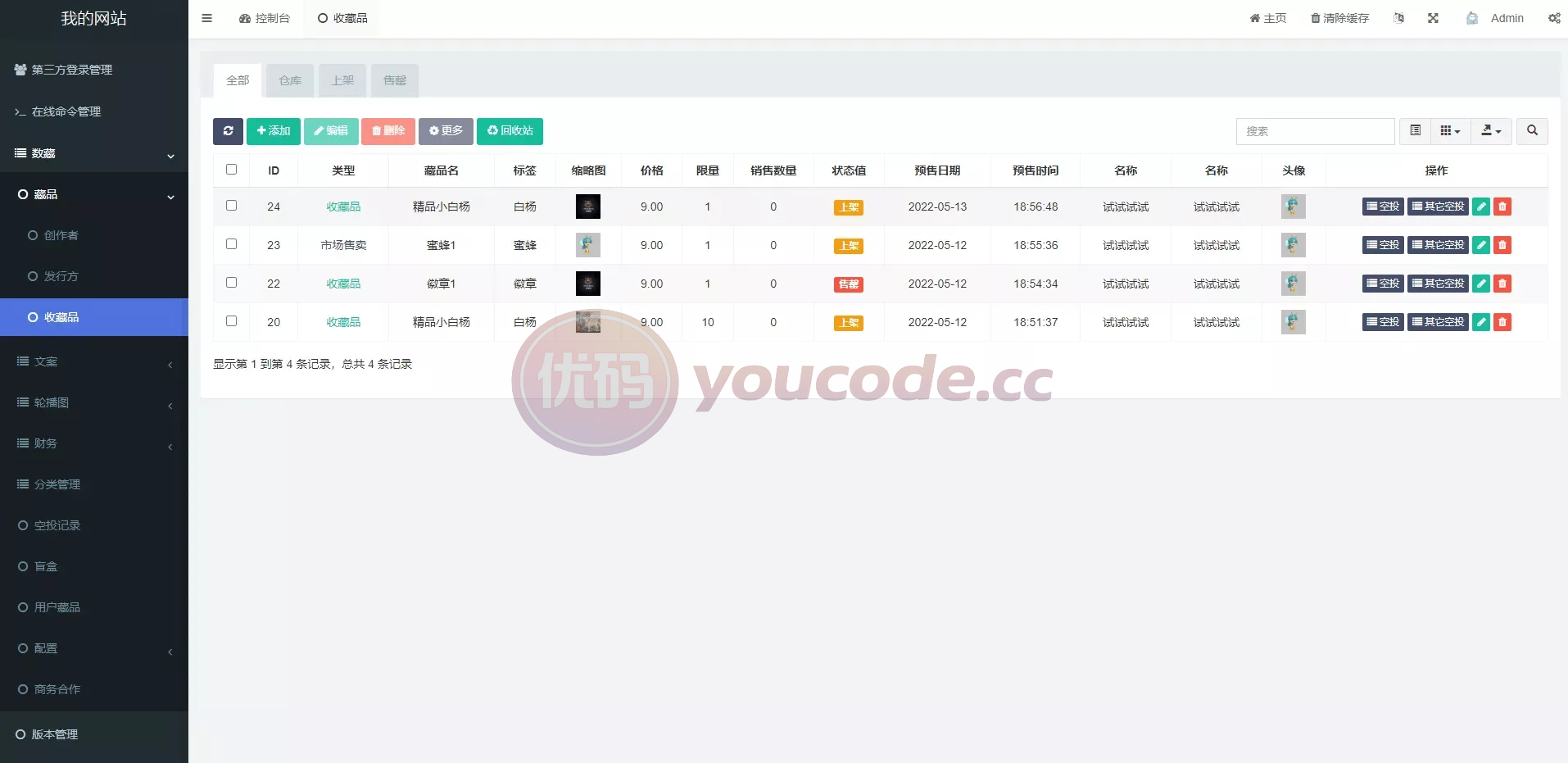Open thumbnail image of row ID 20

(588, 322)
